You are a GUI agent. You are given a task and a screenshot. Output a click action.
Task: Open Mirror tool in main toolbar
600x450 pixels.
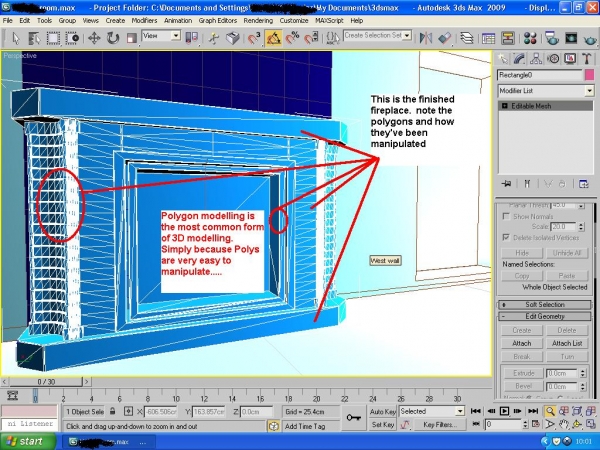coord(426,38)
